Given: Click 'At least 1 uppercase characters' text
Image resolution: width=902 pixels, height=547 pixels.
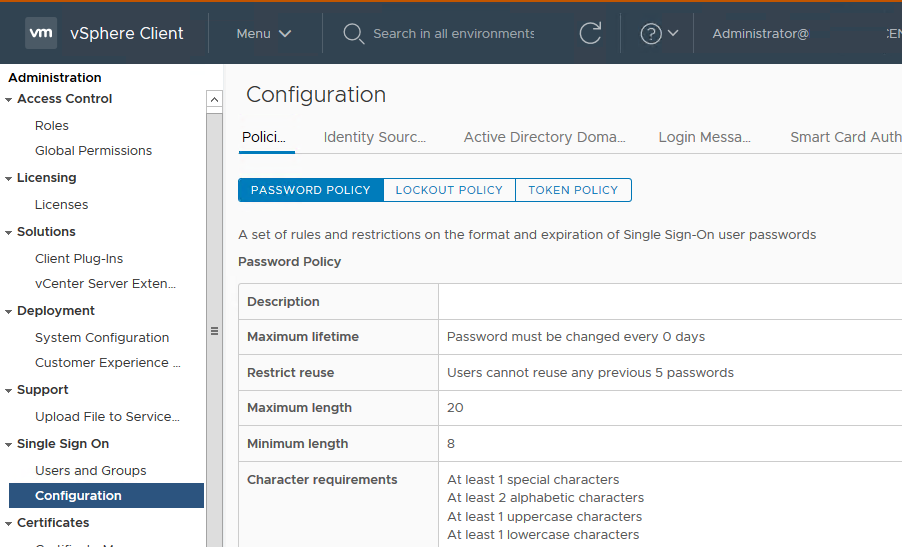Looking at the screenshot, I should tap(544, 517).
